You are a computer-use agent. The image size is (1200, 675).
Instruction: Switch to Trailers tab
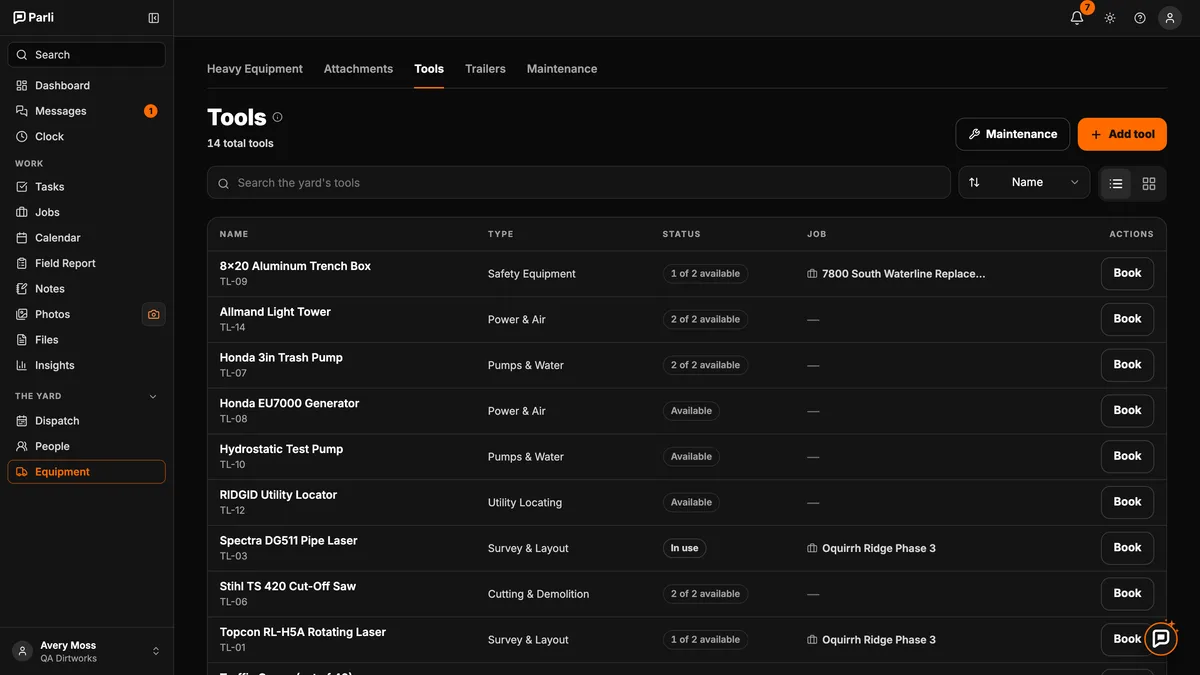[x=485, y=69]
